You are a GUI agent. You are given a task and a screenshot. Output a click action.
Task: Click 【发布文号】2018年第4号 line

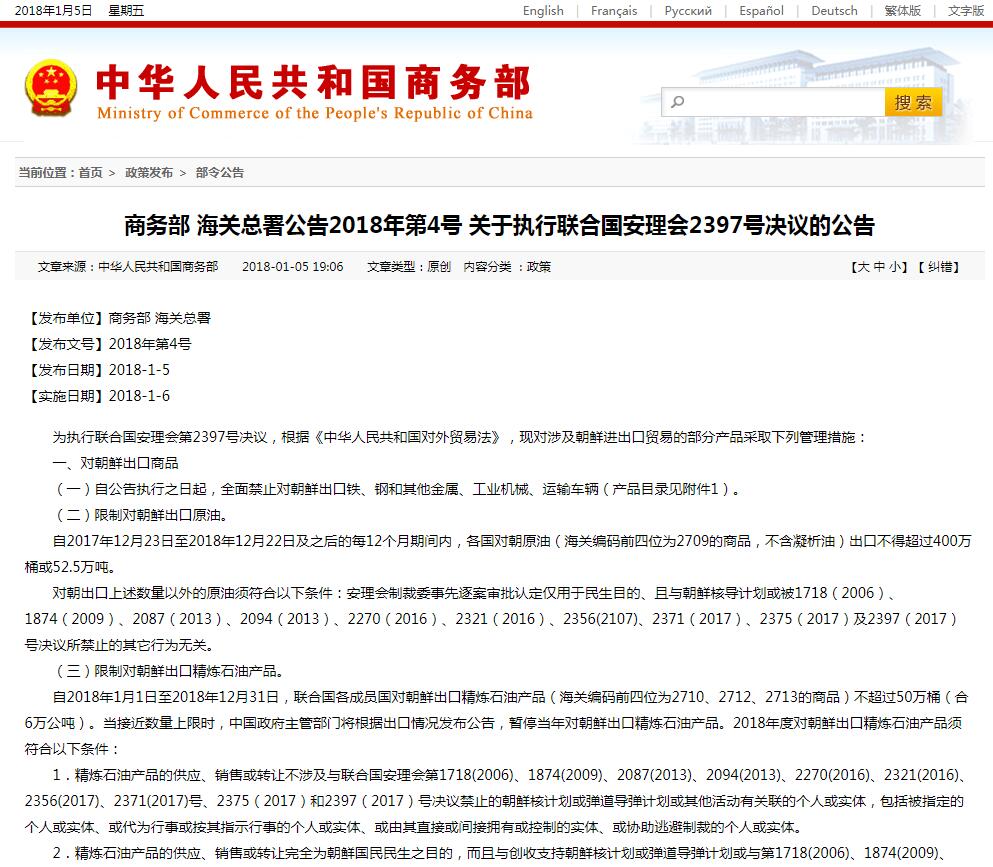point(108,344)
